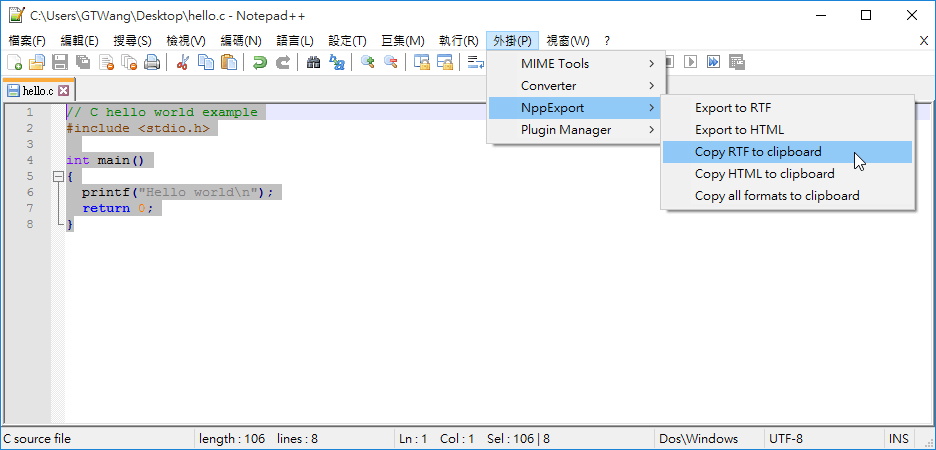Click the Dos\Windows line ending status
Image resolution: width=936 pixels, height=450 pixels.
coord(698,439)
